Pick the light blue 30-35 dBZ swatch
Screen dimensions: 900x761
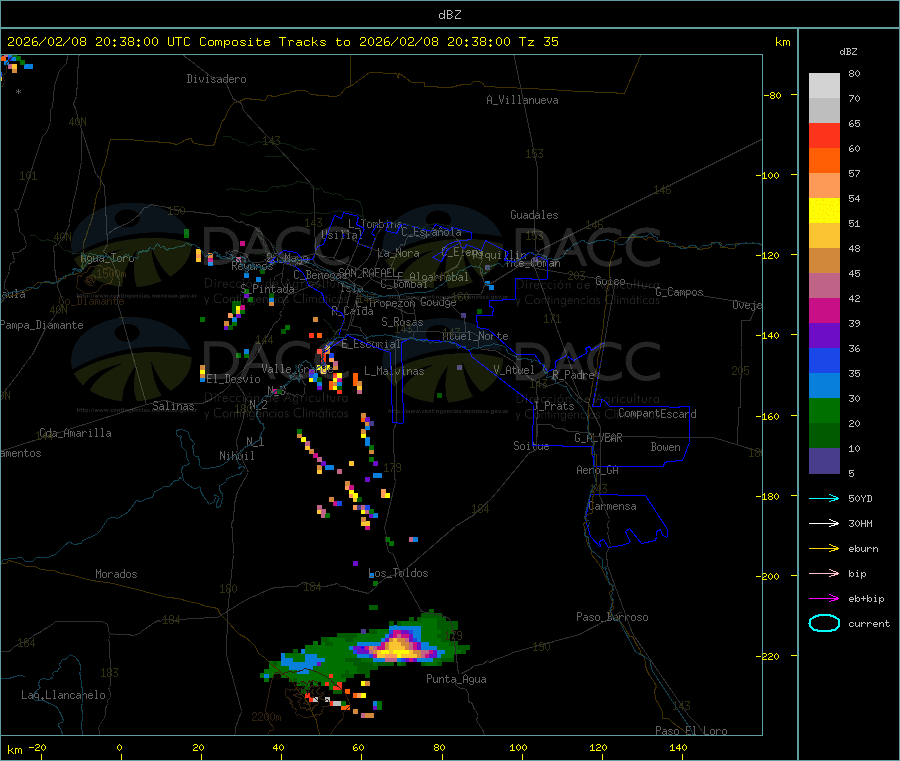(x=824, y=386)
